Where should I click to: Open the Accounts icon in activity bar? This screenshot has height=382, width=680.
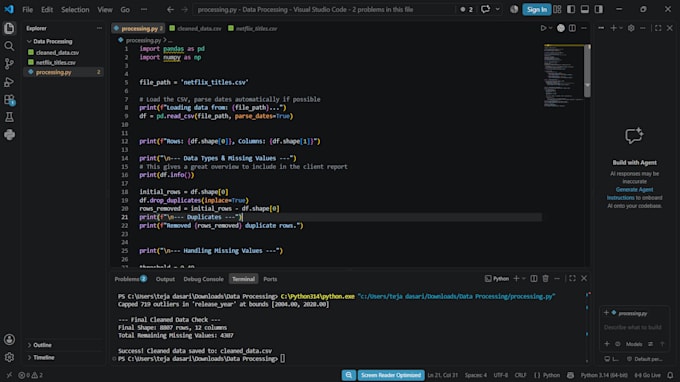9,339
